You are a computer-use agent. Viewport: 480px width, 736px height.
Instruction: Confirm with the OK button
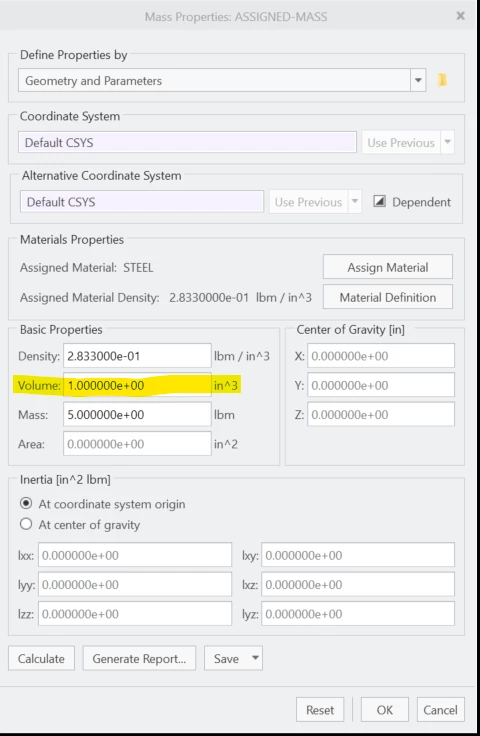(x=385, y=710)
